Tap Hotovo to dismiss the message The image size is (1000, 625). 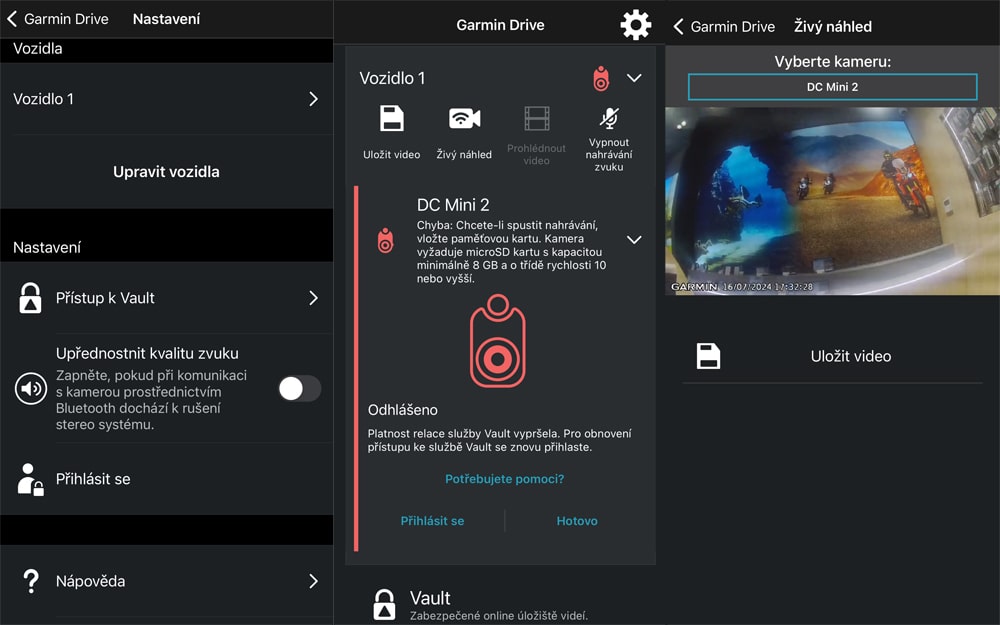tap(577, 521)
